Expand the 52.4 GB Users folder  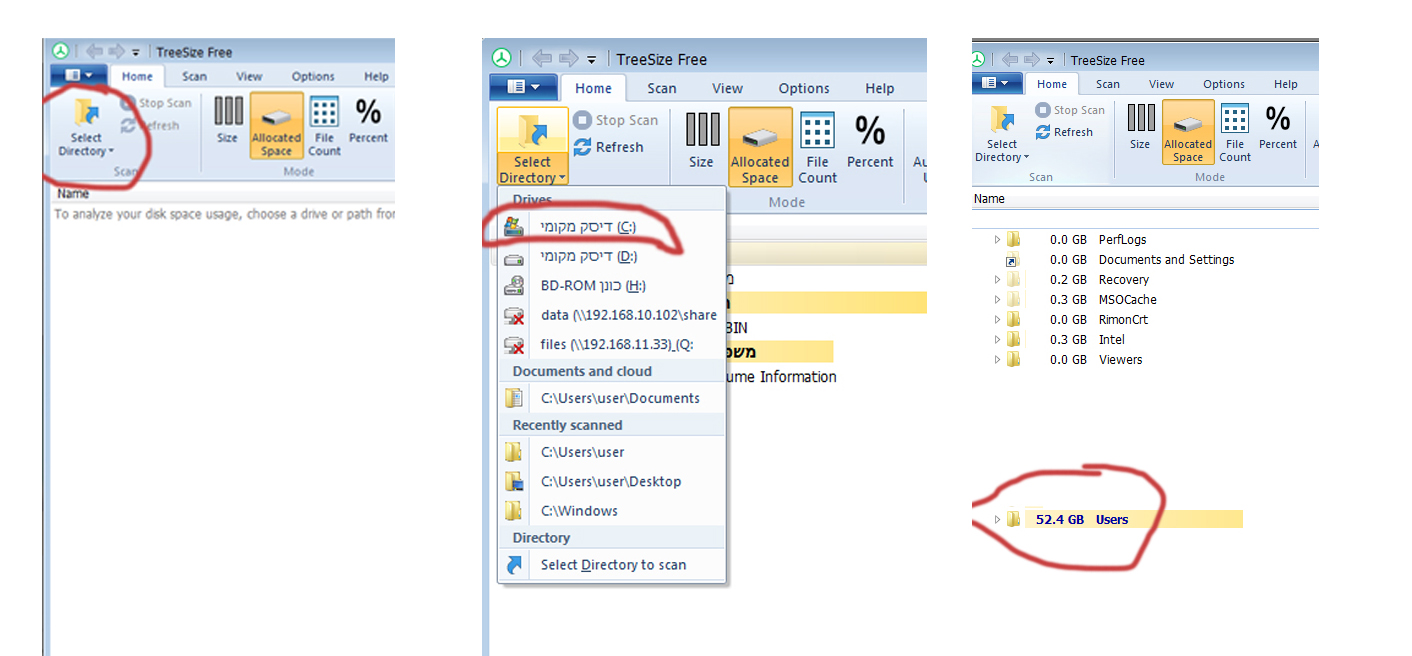[x=997, y=520]
